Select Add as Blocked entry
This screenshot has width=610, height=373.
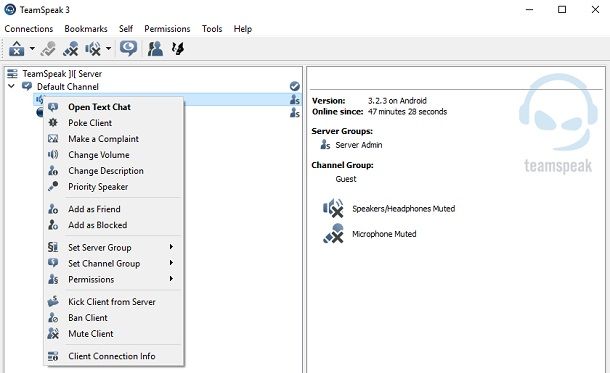pos(114,225)
